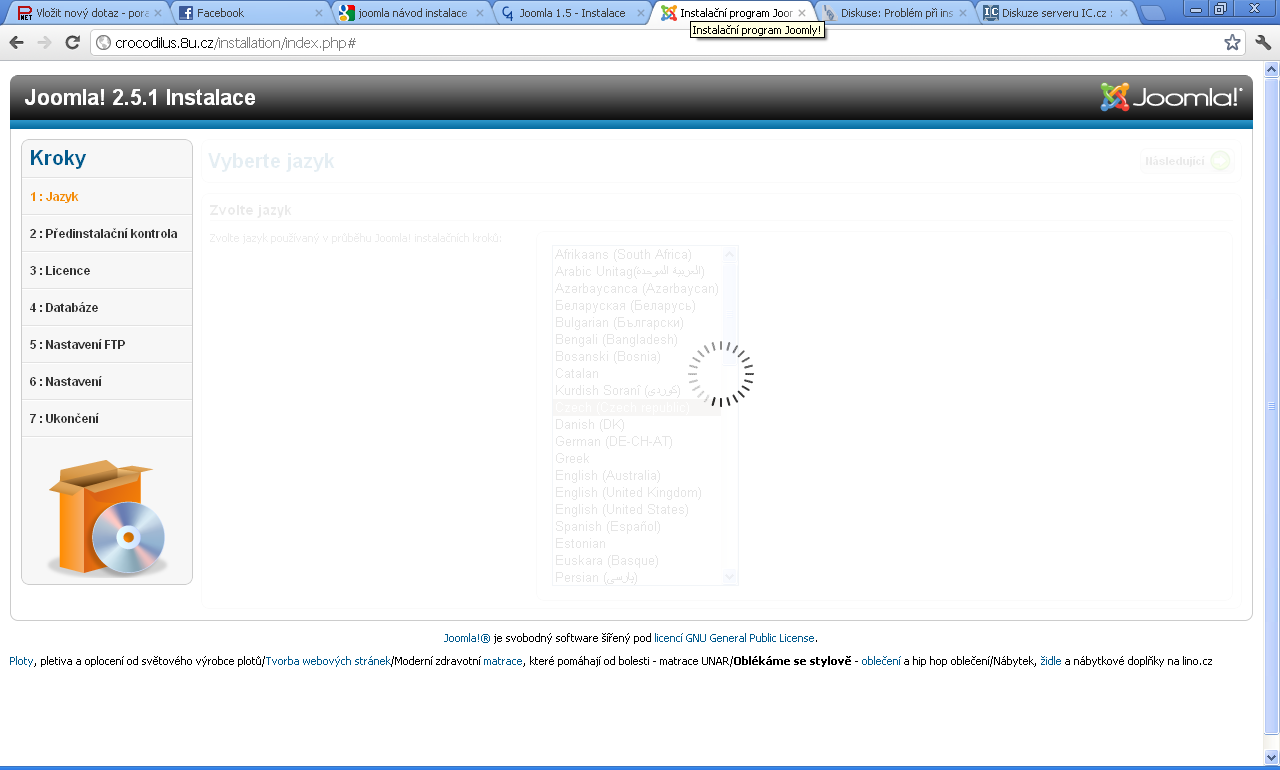The width and height of the screenshot is (1280, 770).
Task: Click the globe icon in the address bar
Action: tap(103, 43)
